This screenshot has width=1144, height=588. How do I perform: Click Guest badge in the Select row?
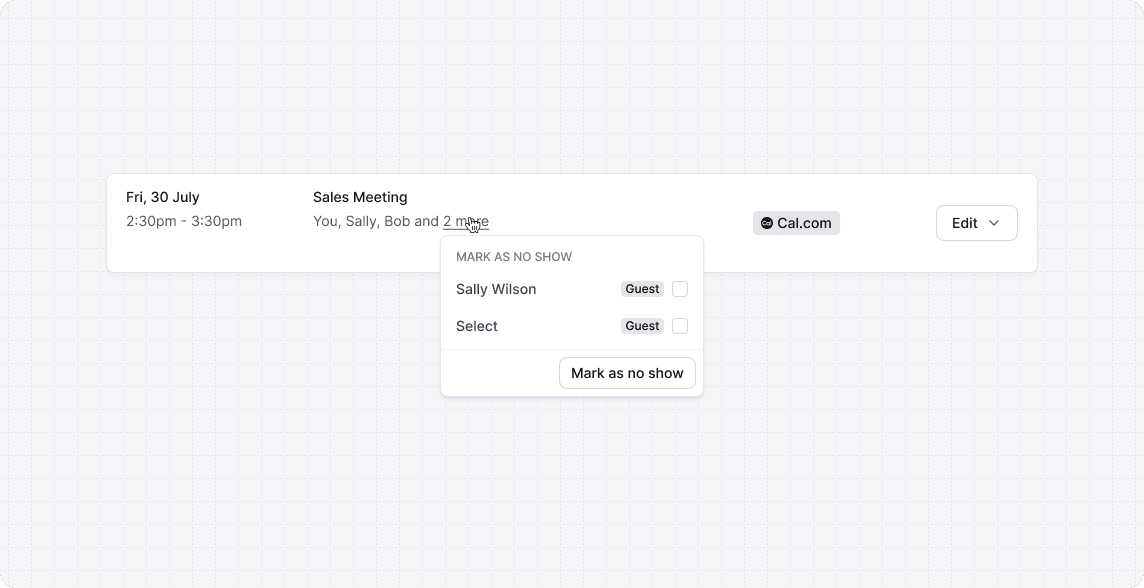point(642,326)
